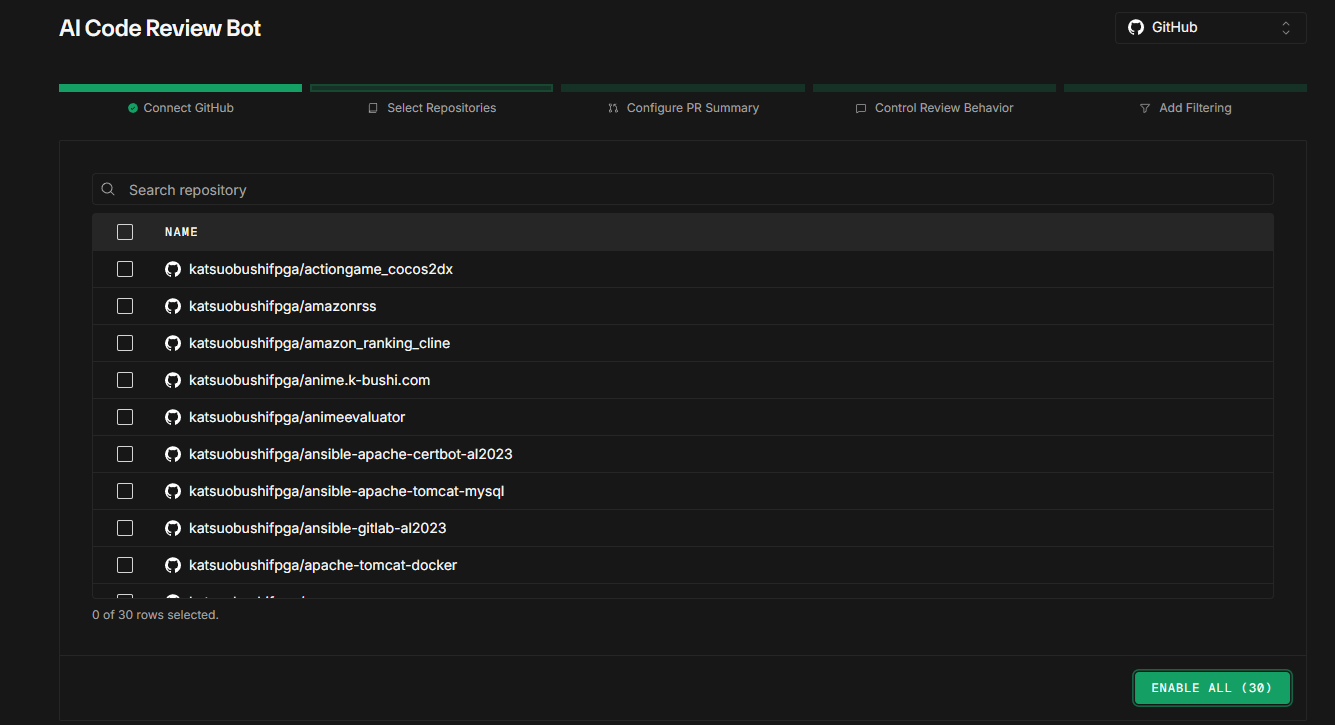Screen dimensions: 1335x725
Task: Click the Add Filtering progress bar
Action: point(1185,88)
